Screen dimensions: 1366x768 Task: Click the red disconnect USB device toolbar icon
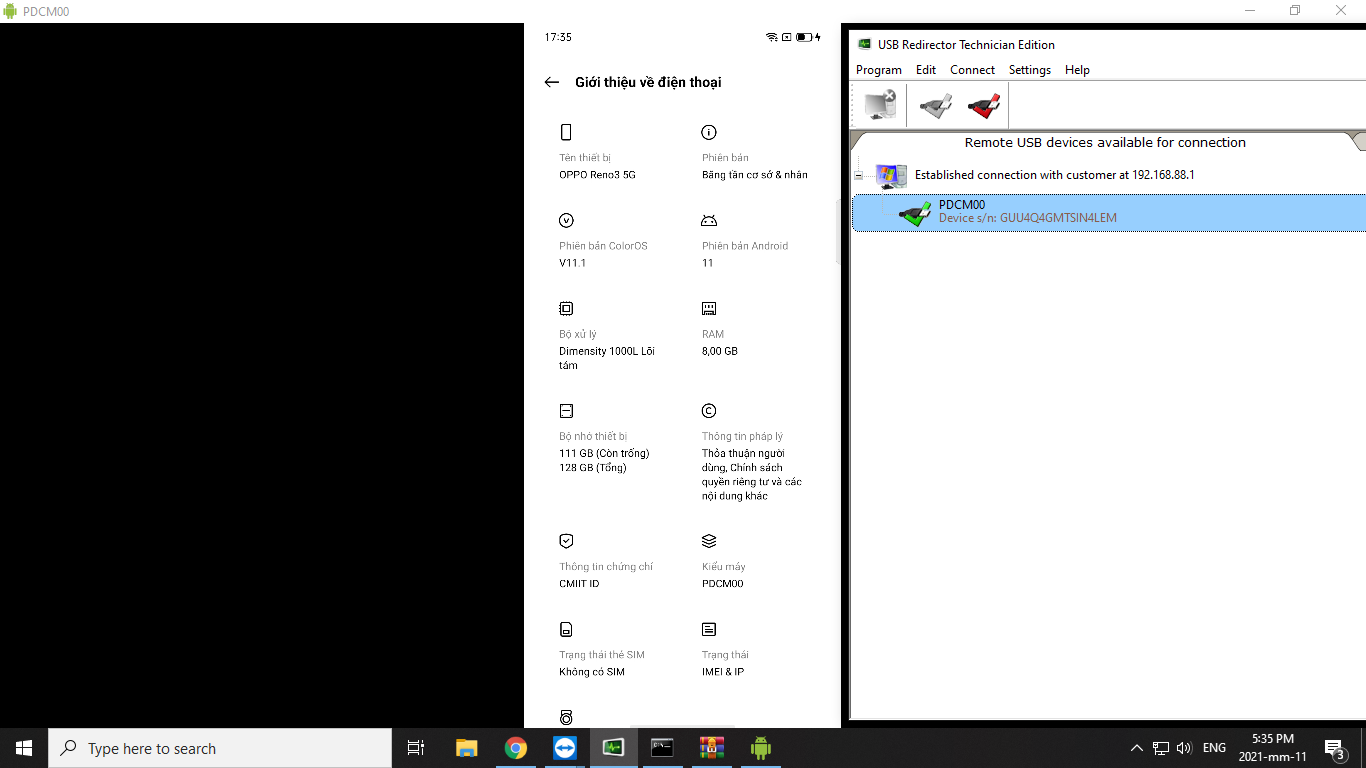click(x=984, y=104)
